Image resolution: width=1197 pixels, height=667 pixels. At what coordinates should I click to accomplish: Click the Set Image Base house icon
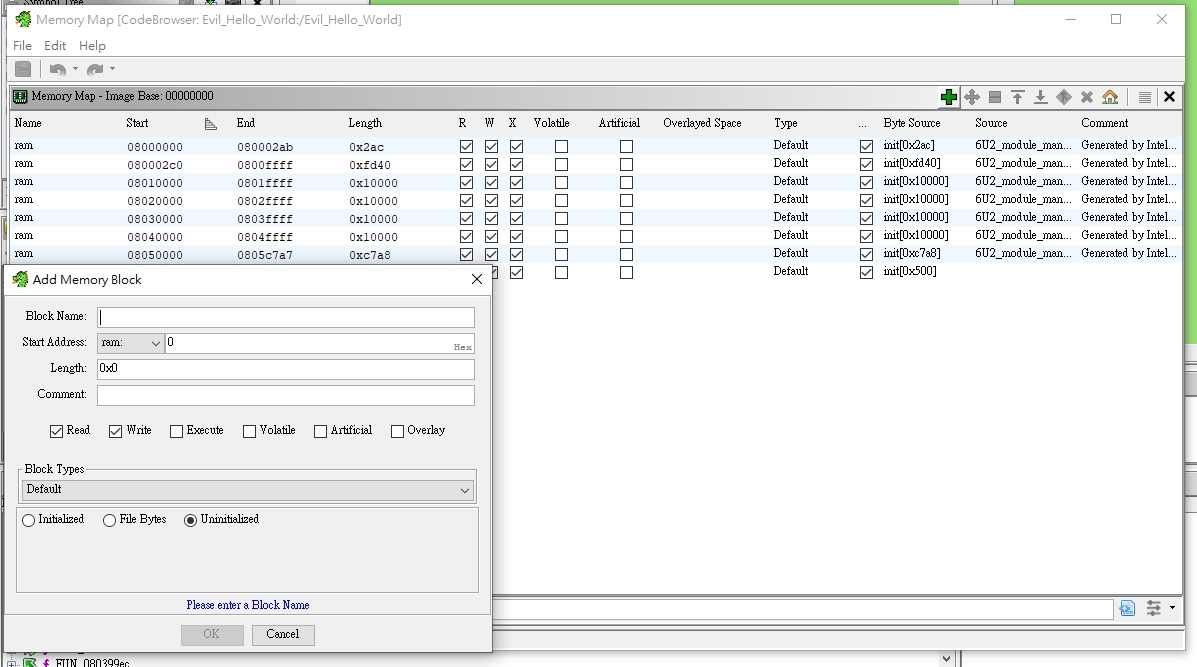(x=1110, y=97)
